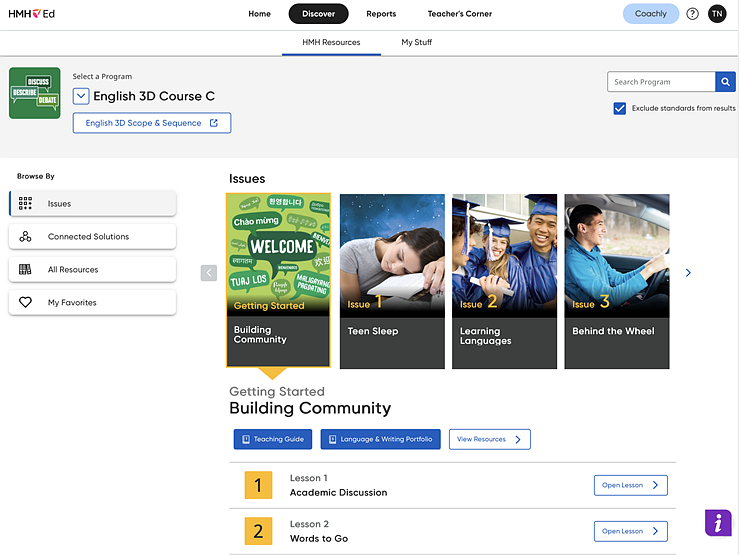Select Issue 1 Teen Sleep card
The width and height of the screenshot is (740, 555).
click(x=392, y=281)
